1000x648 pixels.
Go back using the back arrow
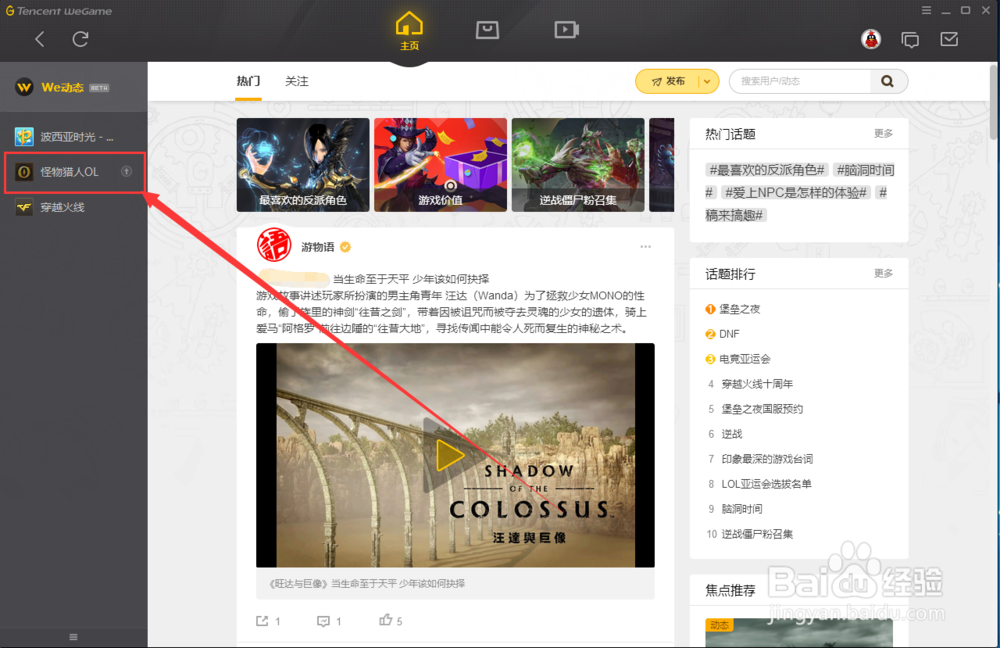click(40, 39)
